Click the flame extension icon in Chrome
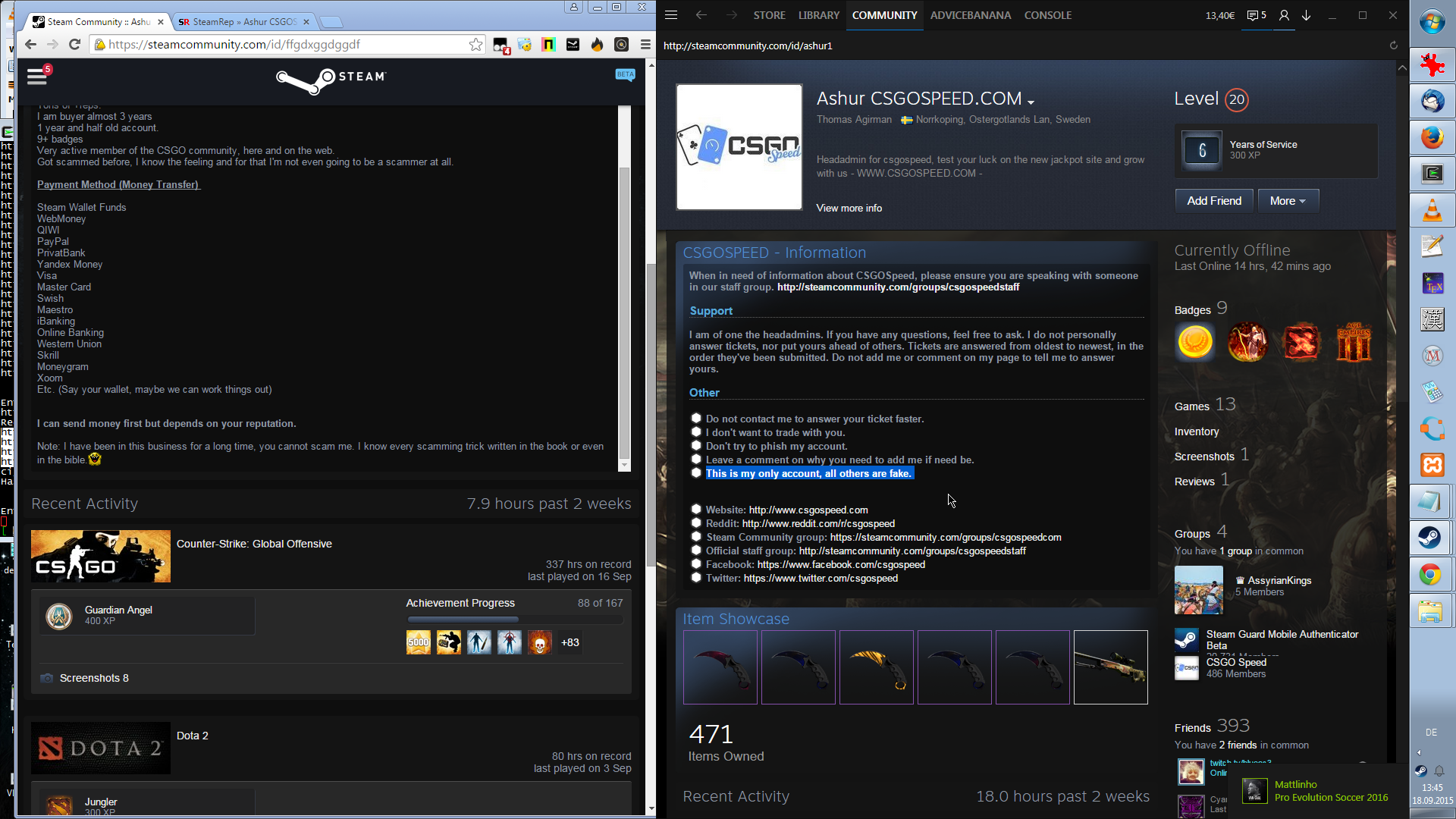This screenshot has width=1456, height=819. tap(598, 45)
